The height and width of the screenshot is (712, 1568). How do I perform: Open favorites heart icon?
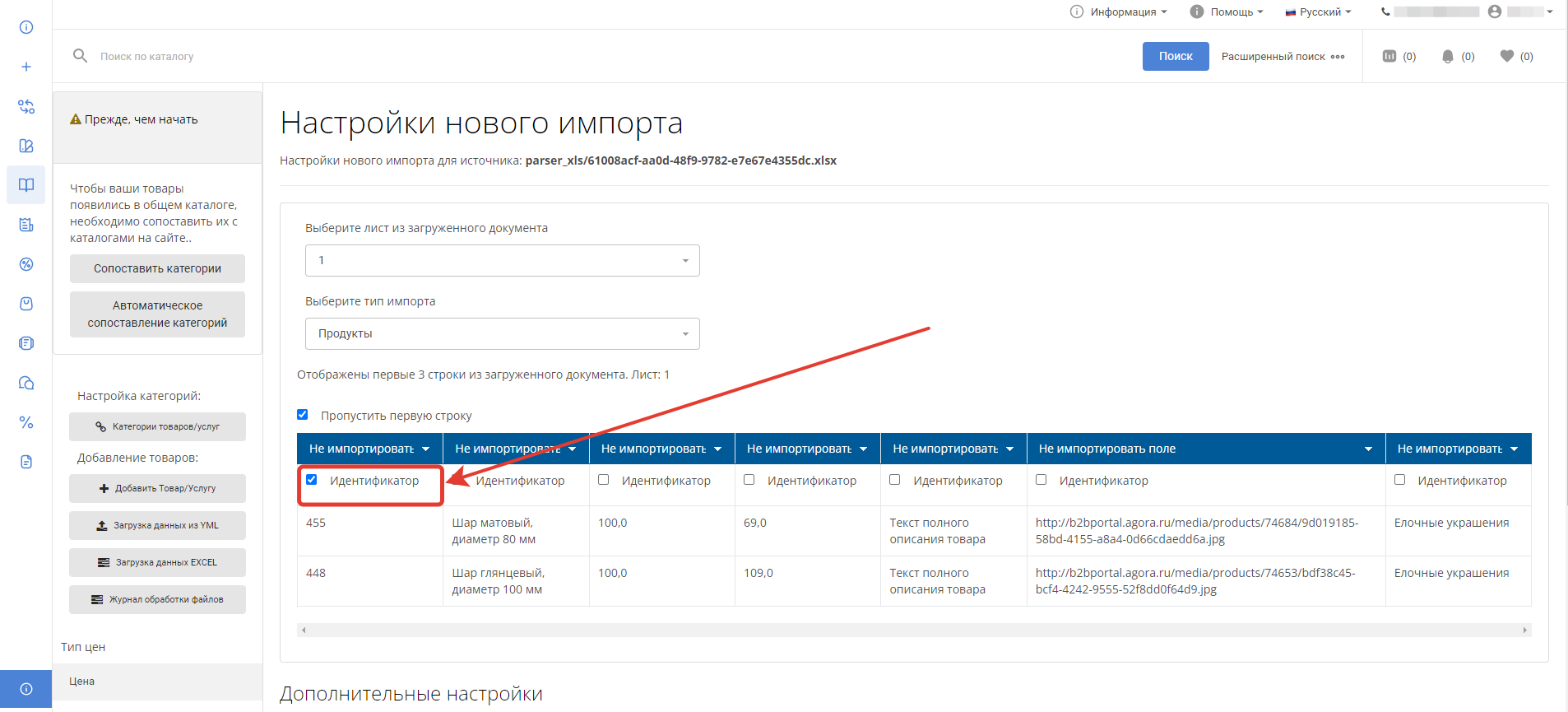(x=1506, y=56)
